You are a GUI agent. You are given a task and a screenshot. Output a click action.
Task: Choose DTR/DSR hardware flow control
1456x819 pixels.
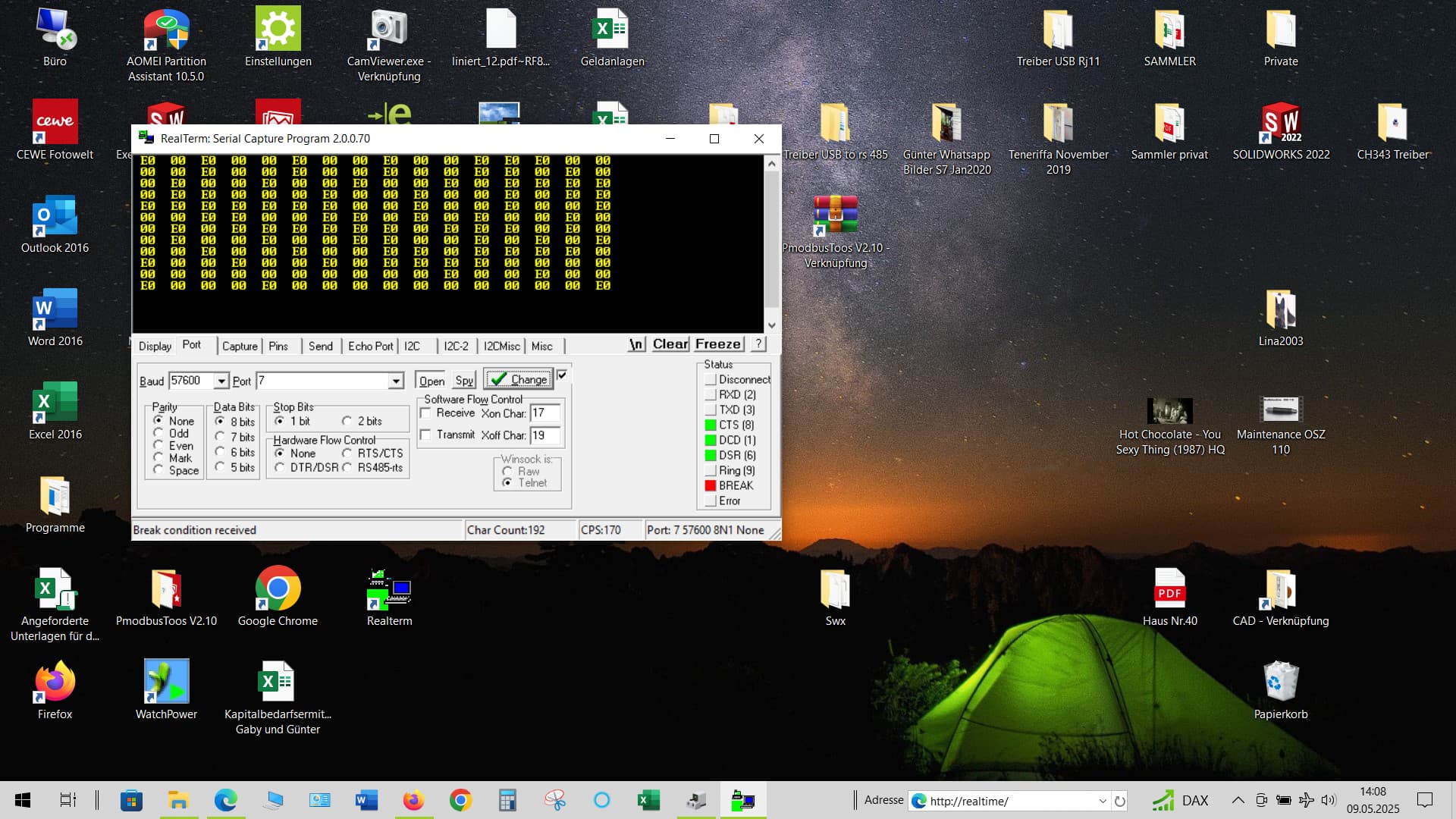tap(279, 467)
